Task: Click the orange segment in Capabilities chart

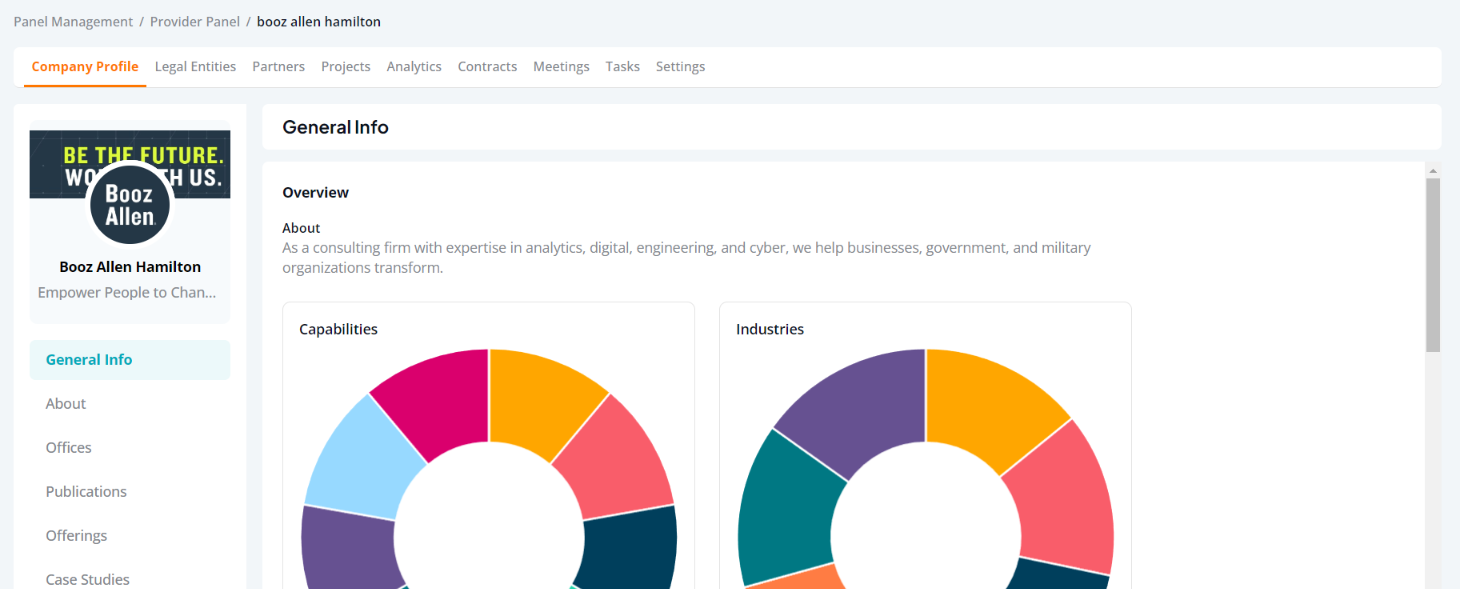Action: click(x=541, y=403)
